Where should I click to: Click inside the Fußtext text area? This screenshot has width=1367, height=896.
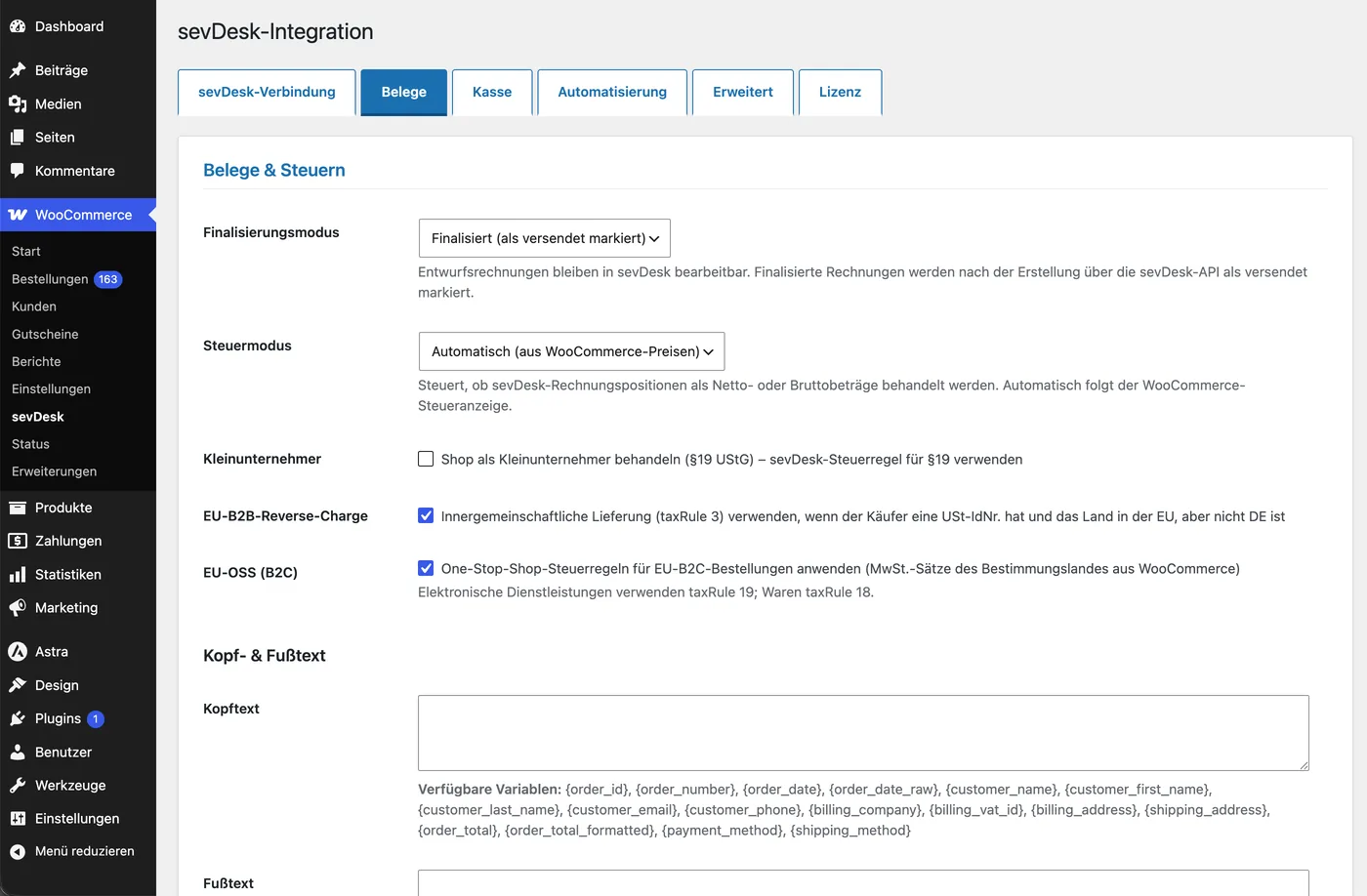863,882
